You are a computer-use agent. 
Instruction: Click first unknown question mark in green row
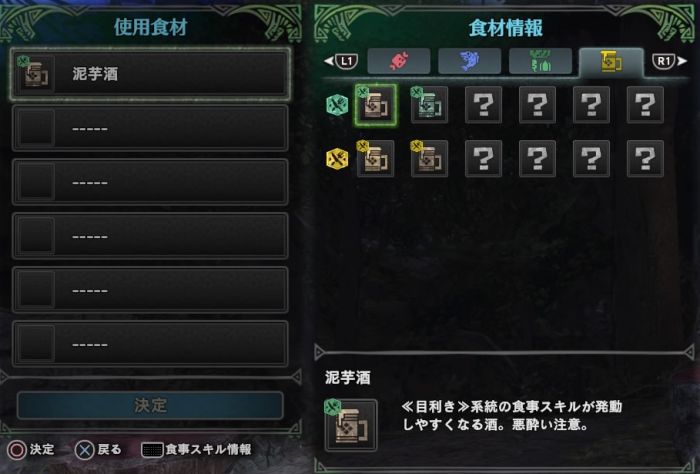click(x=483, y=105)
